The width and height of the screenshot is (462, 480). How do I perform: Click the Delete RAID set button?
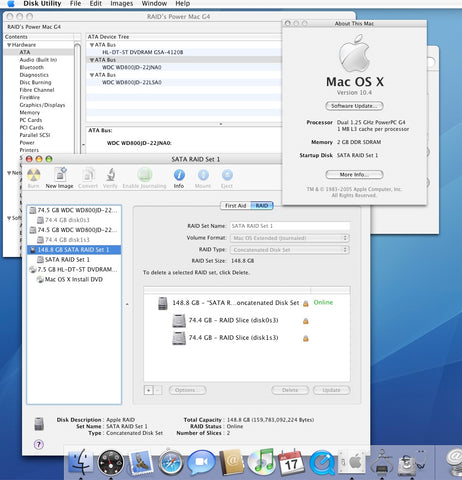click(x=290, y=390)
